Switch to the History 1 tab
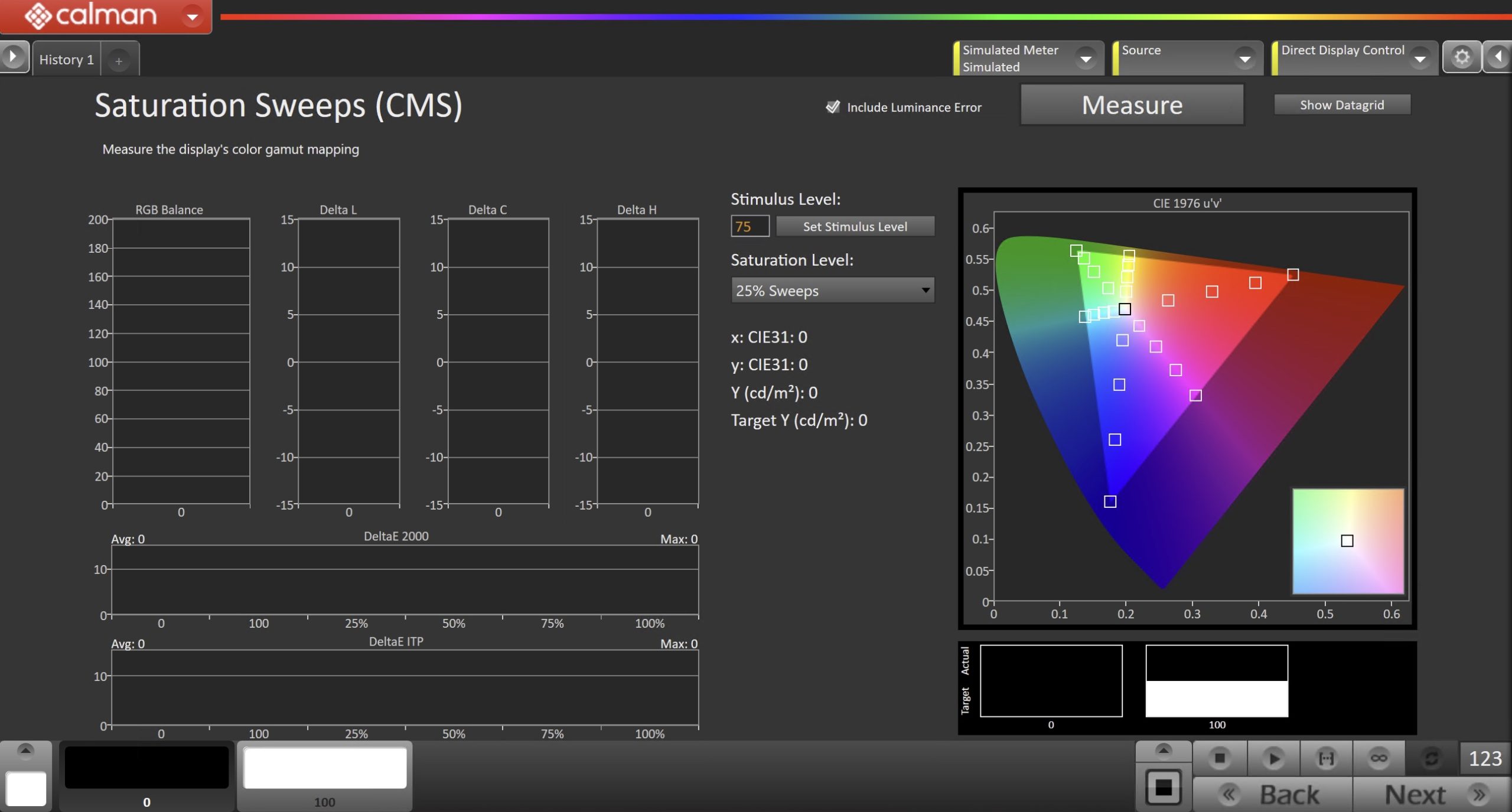The image size is (1512, 812). pyautogui.click(x=66, y=60)
